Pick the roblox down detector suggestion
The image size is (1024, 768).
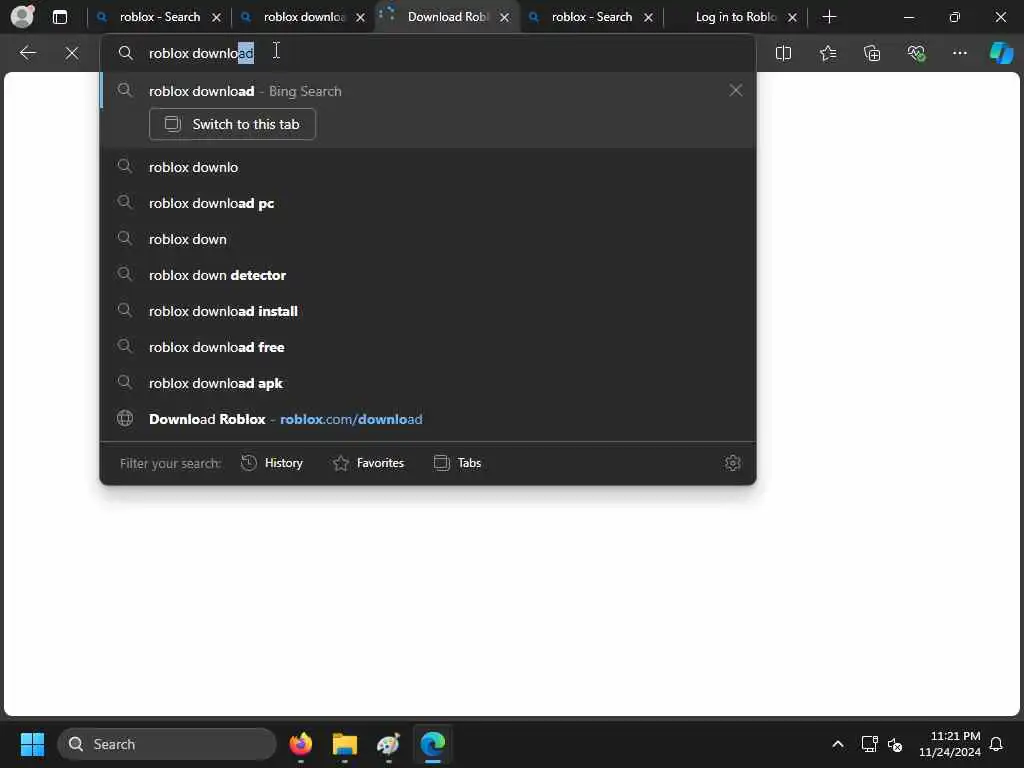coord(428,275)
